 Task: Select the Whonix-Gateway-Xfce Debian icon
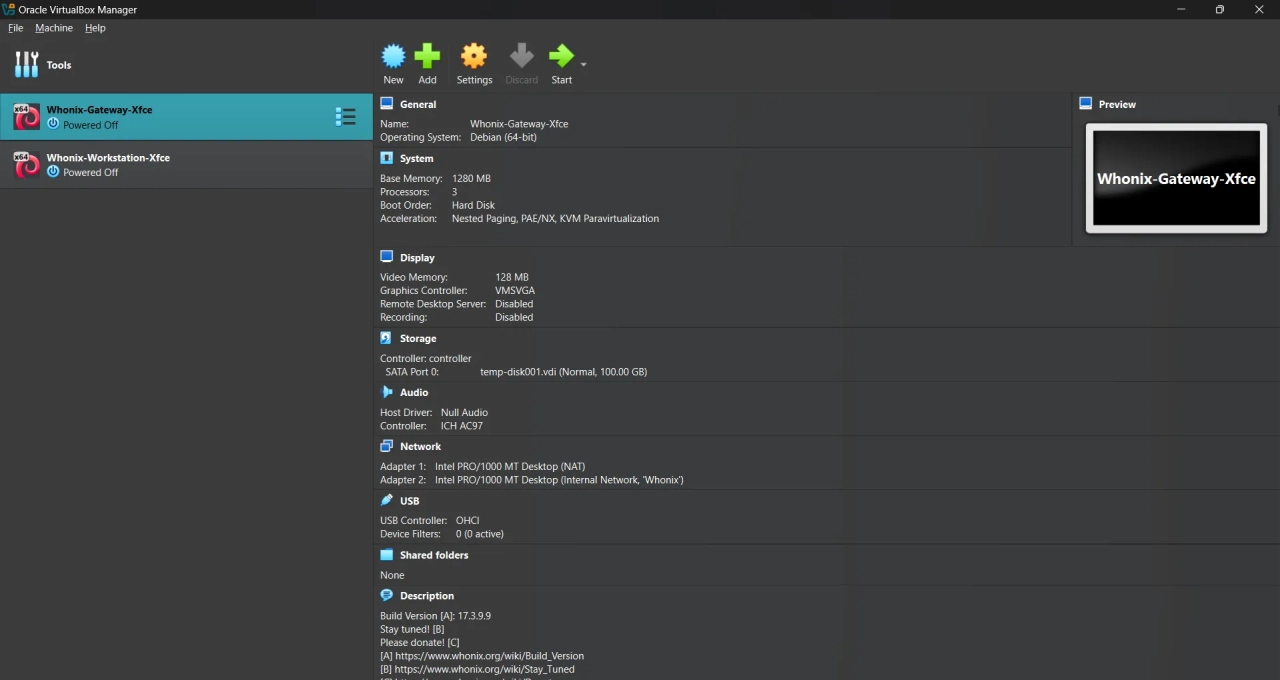coord(26,117)
